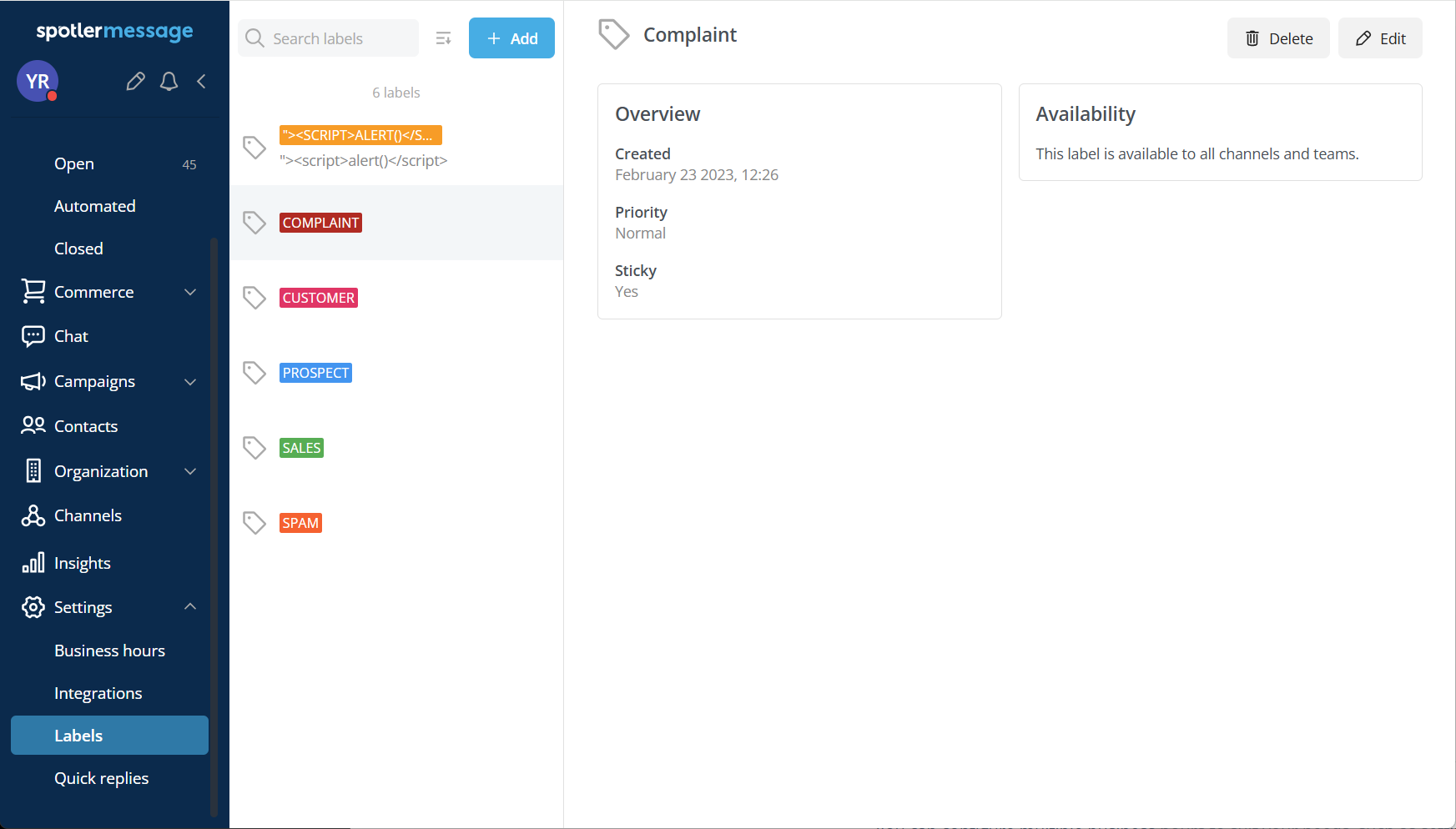The height and width of the screenshot is (829, 1456).
Task: Expand the Organization submenu chevron
Action: pos(190,471)
